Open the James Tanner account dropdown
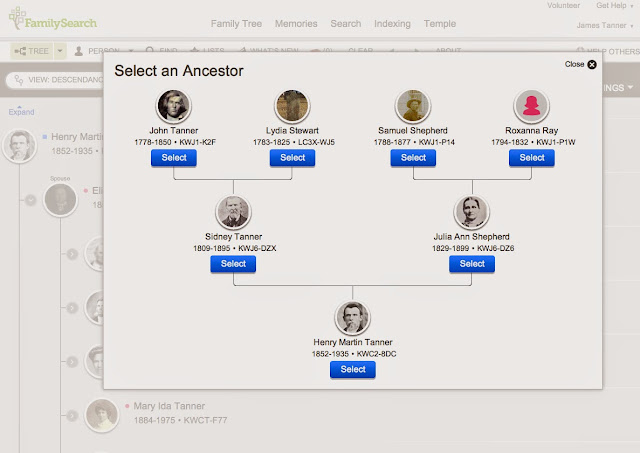 pyautogui.click(x=605, y=25)
